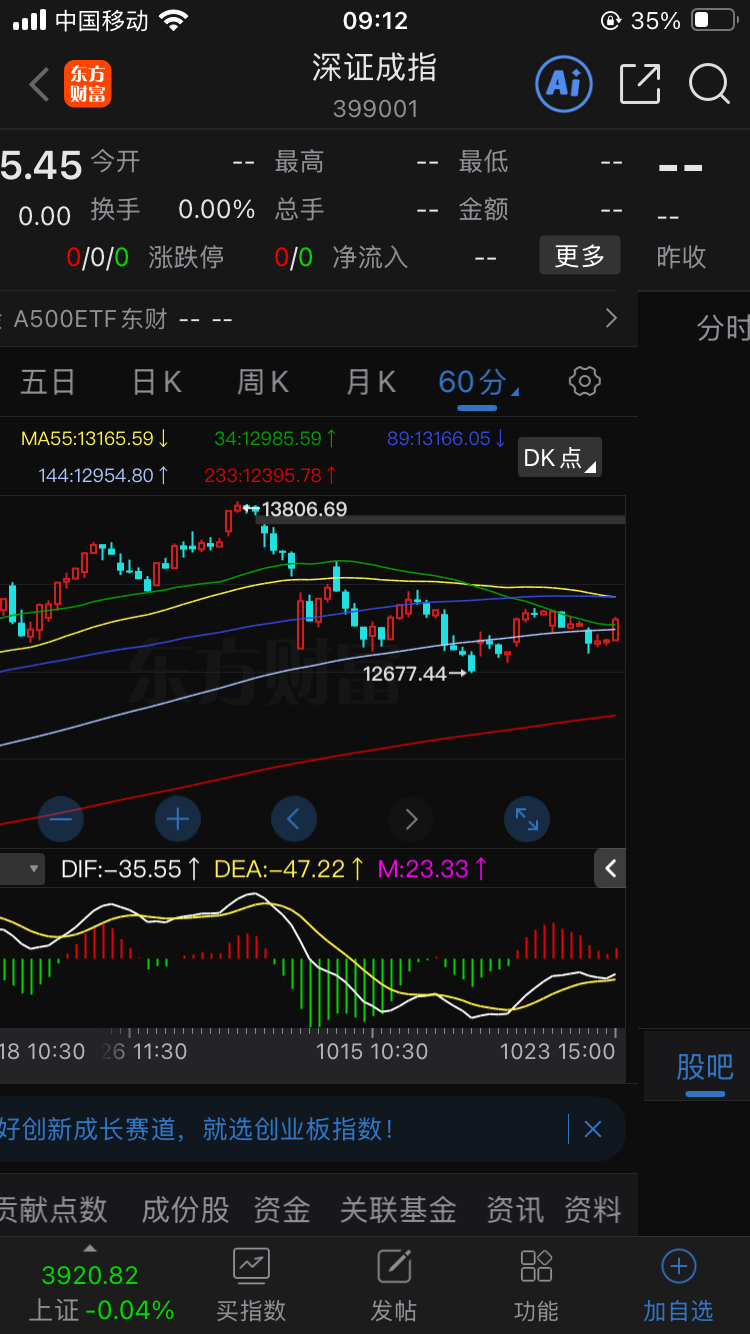Tap the MACD histogram chart area
Viewport: 750px width, 1334px height.
[312, 958]
